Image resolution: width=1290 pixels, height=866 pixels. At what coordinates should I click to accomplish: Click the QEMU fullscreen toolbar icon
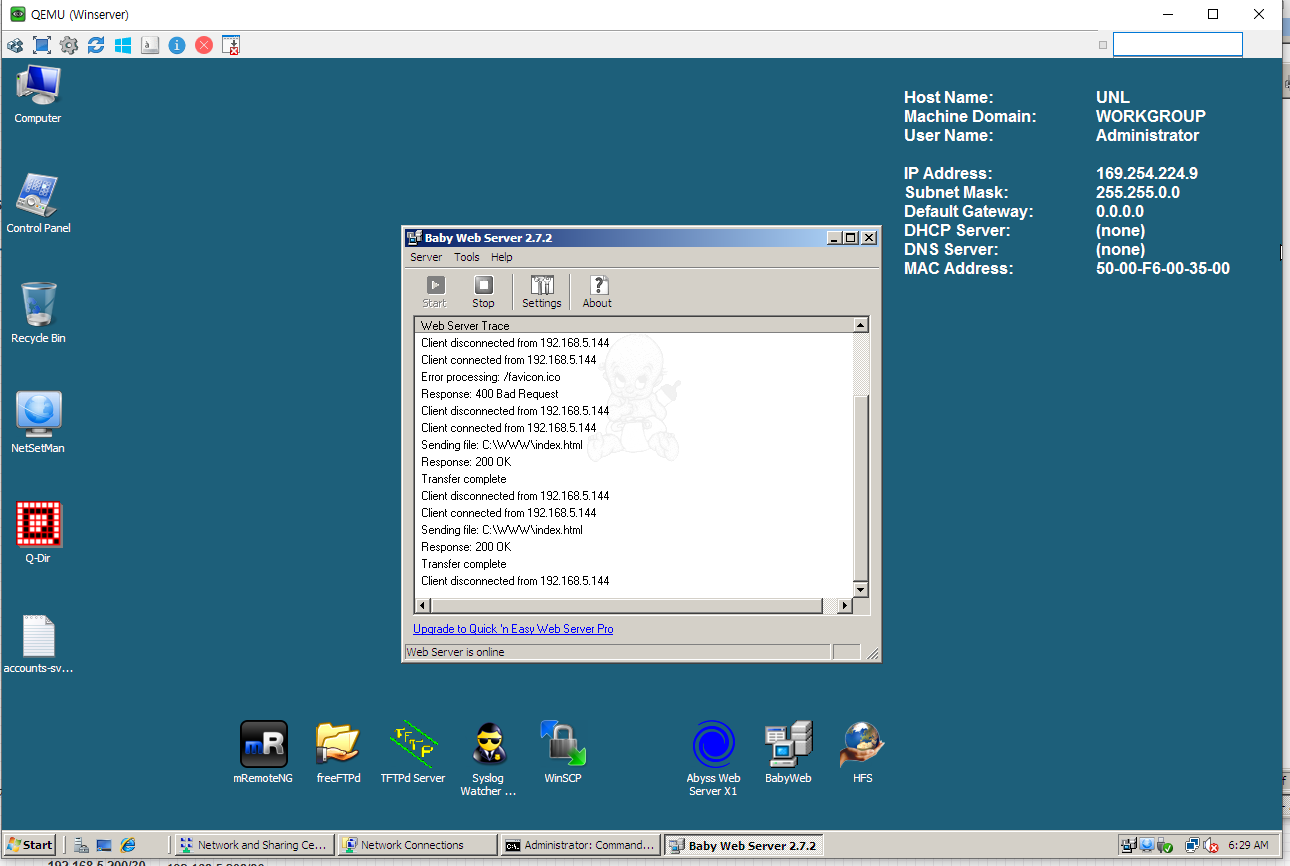tap(42, 45)
